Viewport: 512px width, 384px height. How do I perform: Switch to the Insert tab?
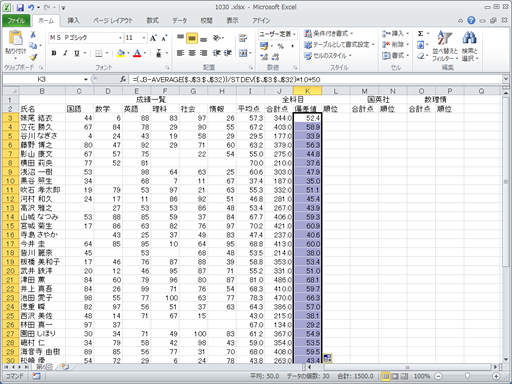pyautogui.click(x=73, y=21)
